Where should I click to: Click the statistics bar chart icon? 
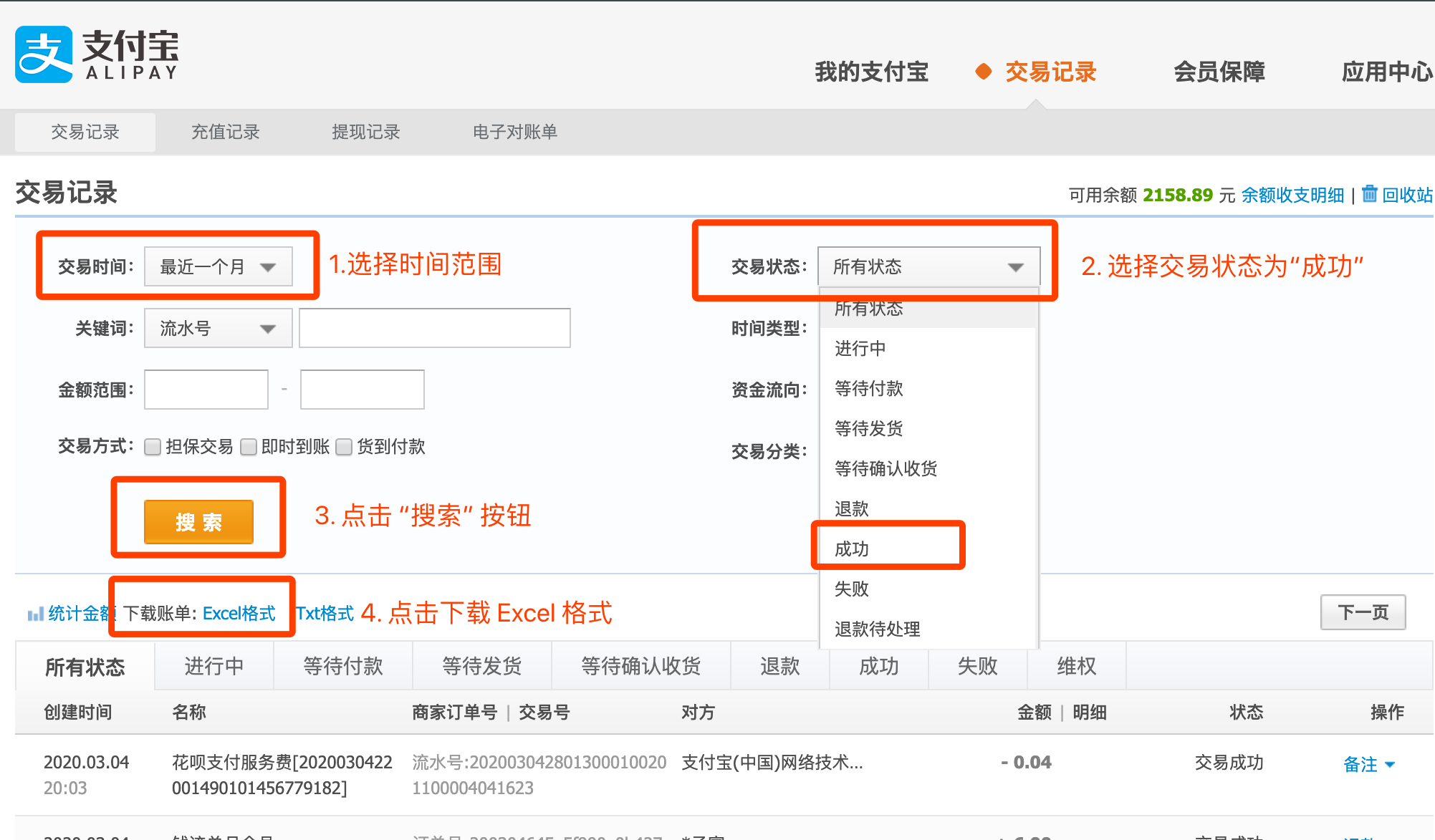[x=35, y=614]
